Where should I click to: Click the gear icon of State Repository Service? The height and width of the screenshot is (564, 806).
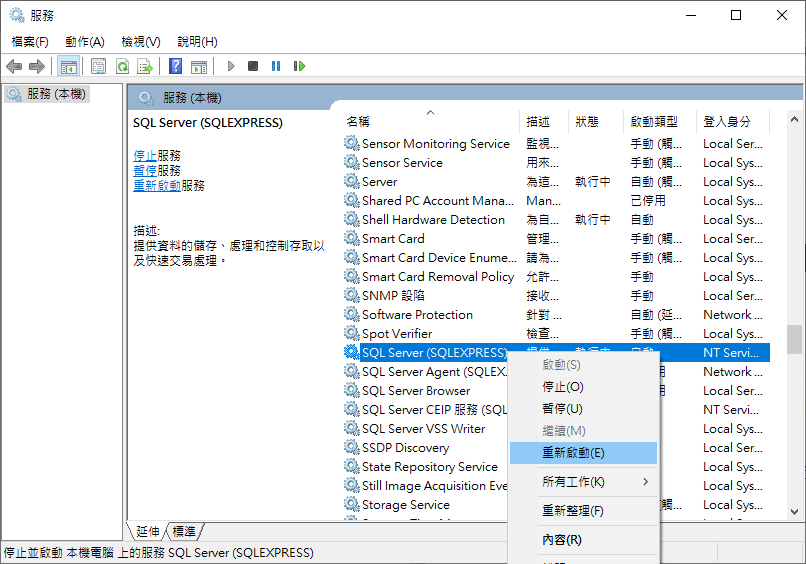[352, 466]
